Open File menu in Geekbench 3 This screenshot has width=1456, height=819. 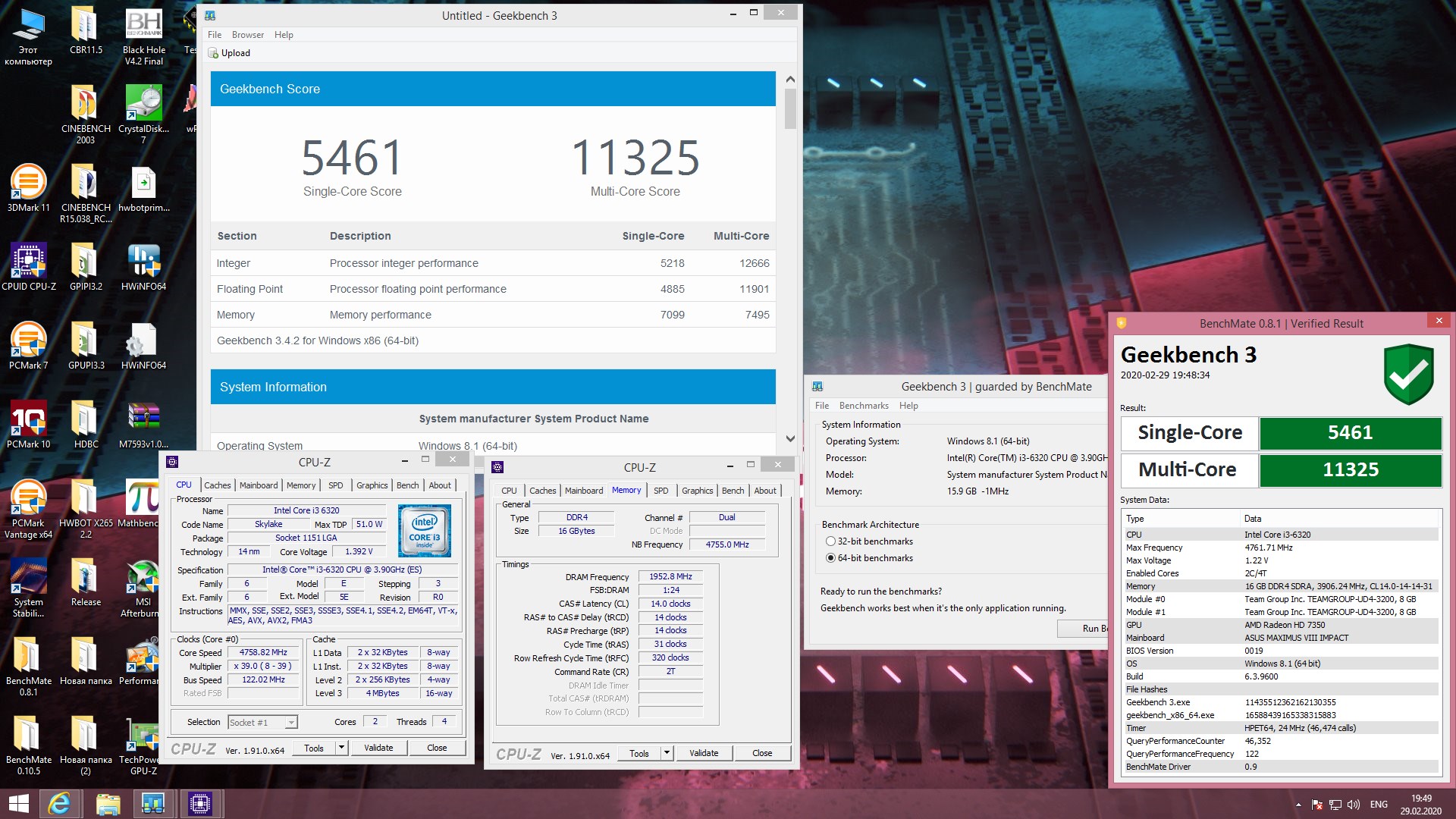point(215,35)
